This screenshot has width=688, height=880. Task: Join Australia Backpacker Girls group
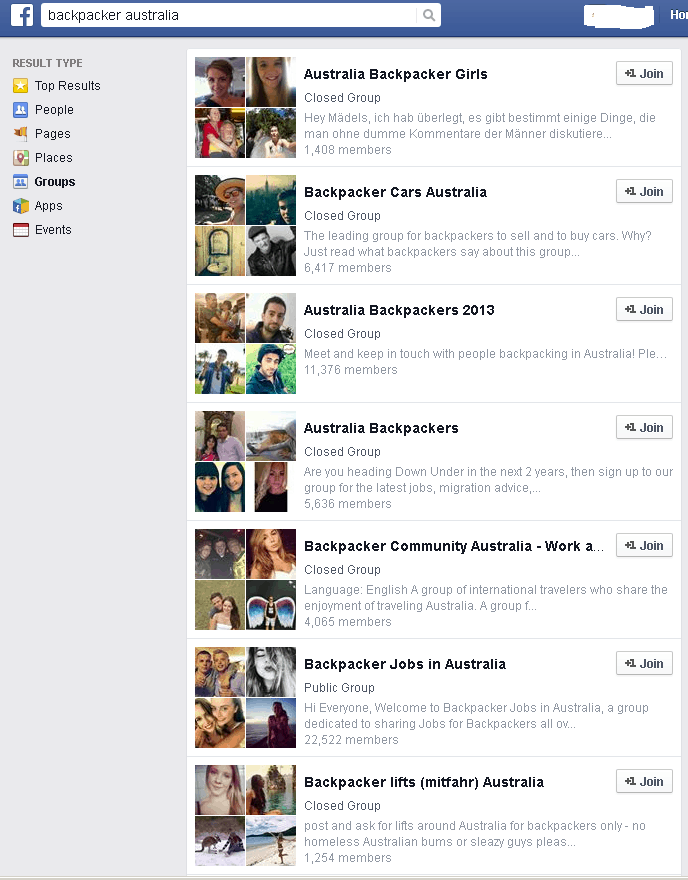pyautogui.click(x=644, y=74)
